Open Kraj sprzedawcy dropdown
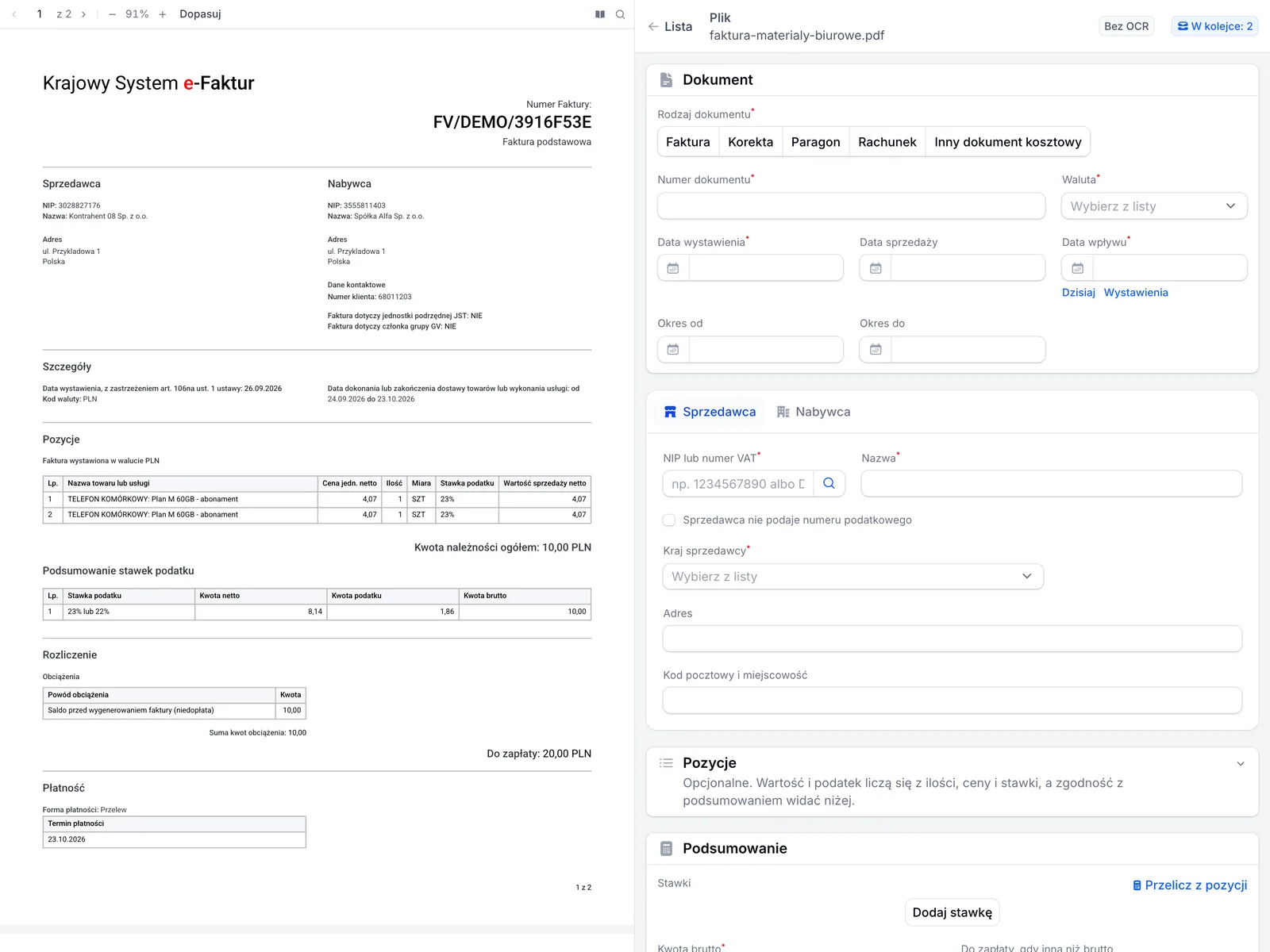Viewport: 1270px width, 952px height. click(853, 577)
